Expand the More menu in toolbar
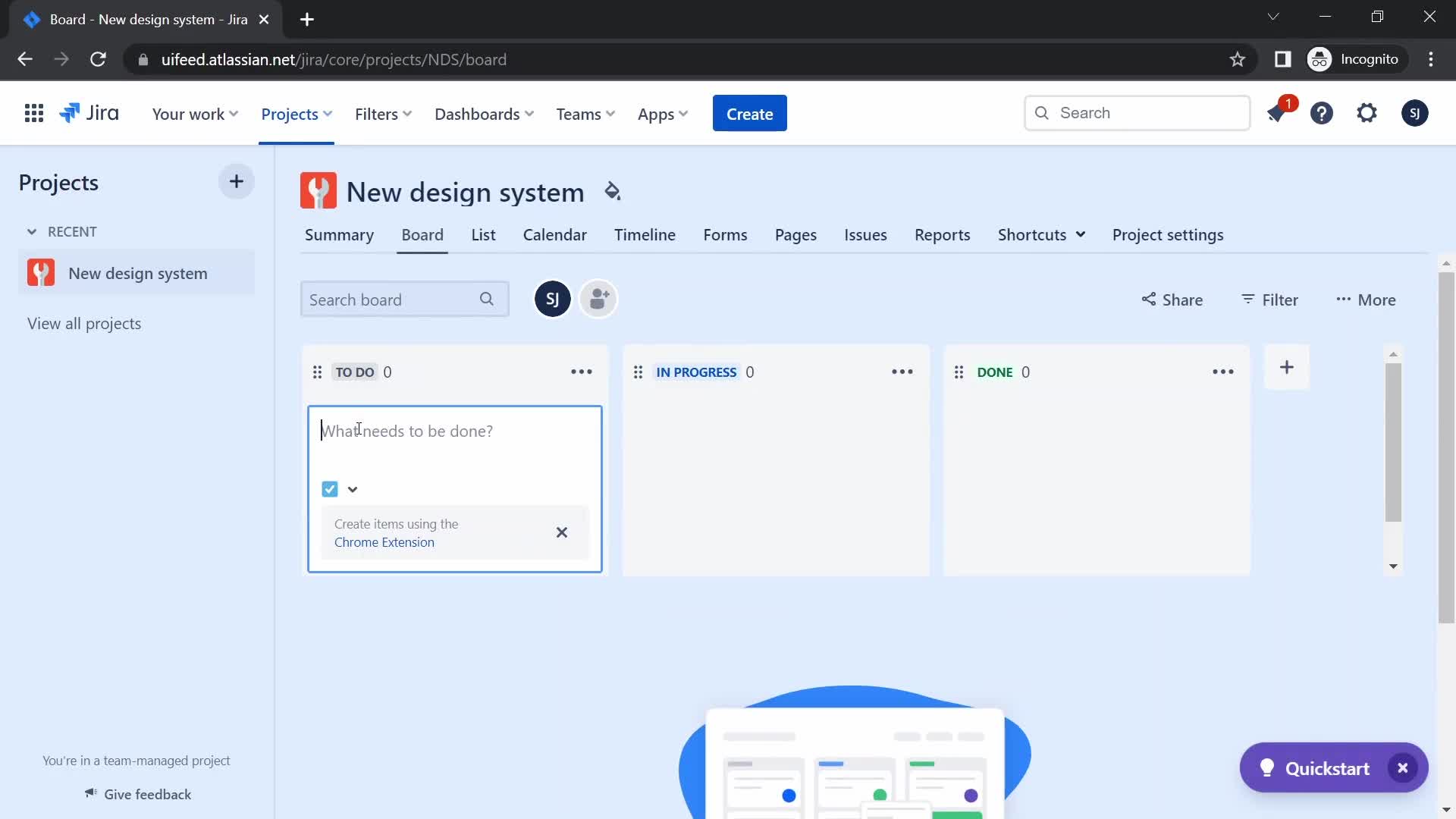This screenshot has height=819, width=1456. pos(1367,299)
